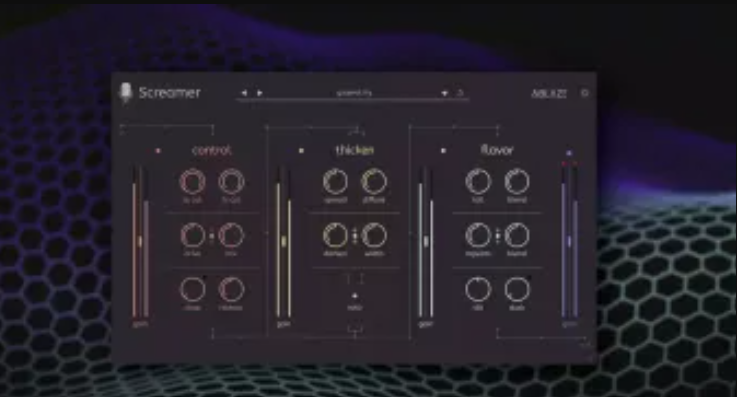Click the thicken section title
737x397 pixels.
pos(354,150)
